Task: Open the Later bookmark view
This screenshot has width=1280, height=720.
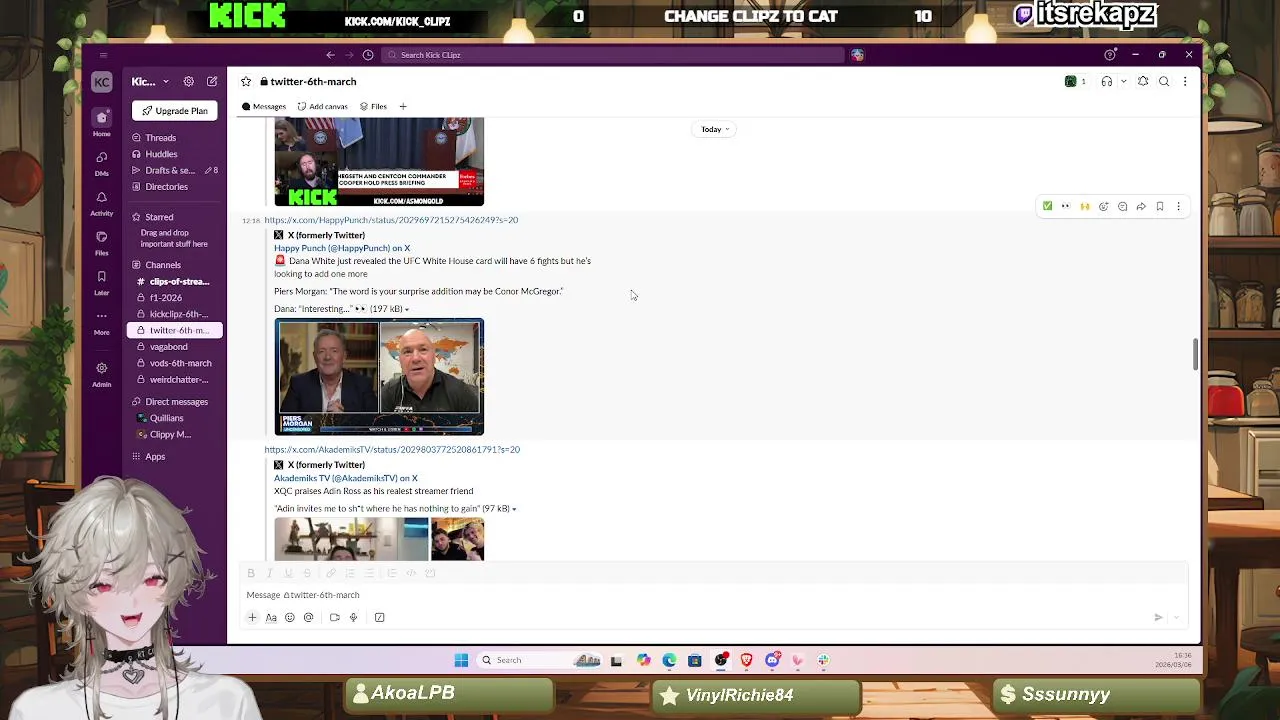Action: (101, 281)
